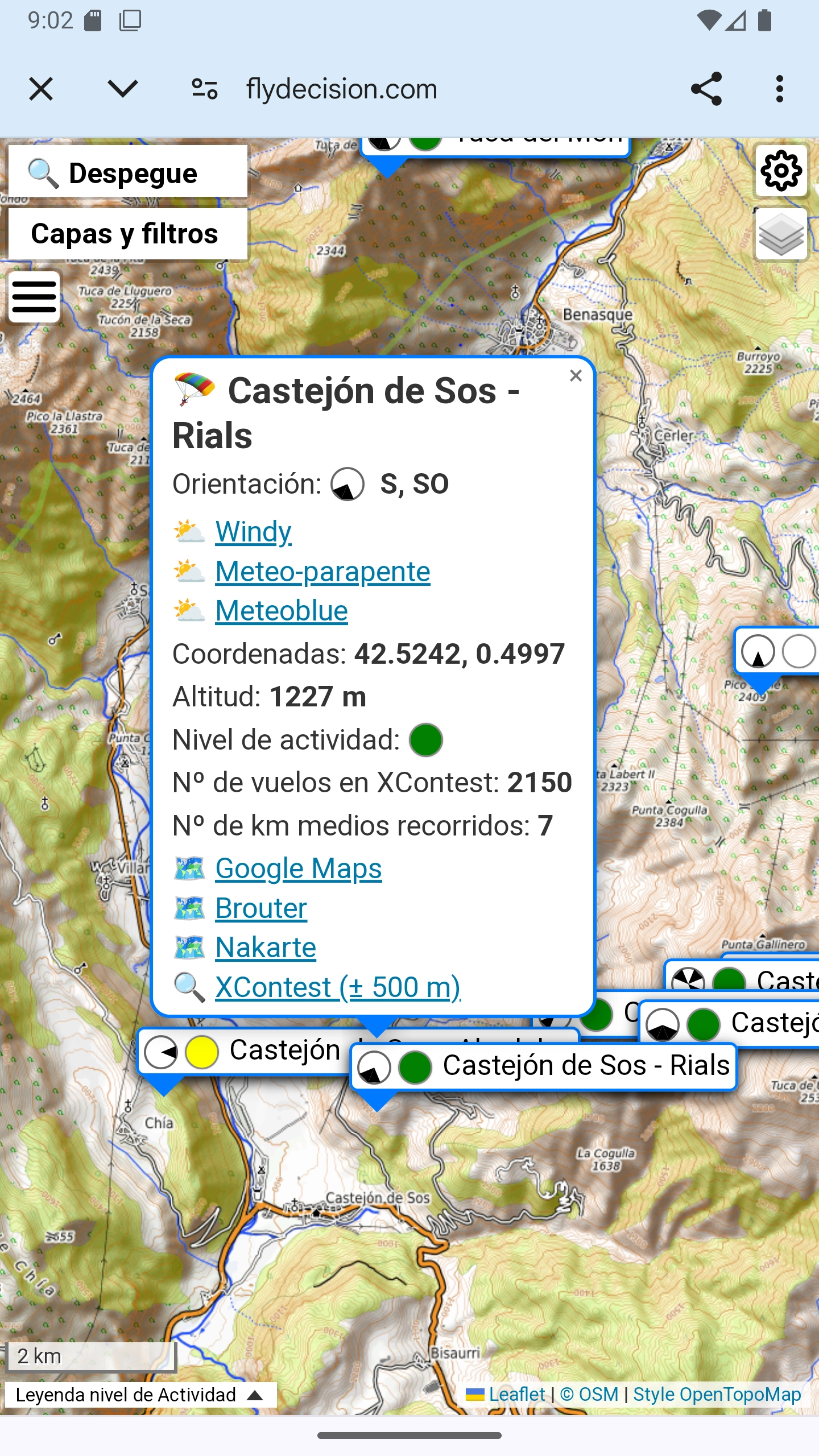
Task: Close the browser custom tab
Action: 41,89
